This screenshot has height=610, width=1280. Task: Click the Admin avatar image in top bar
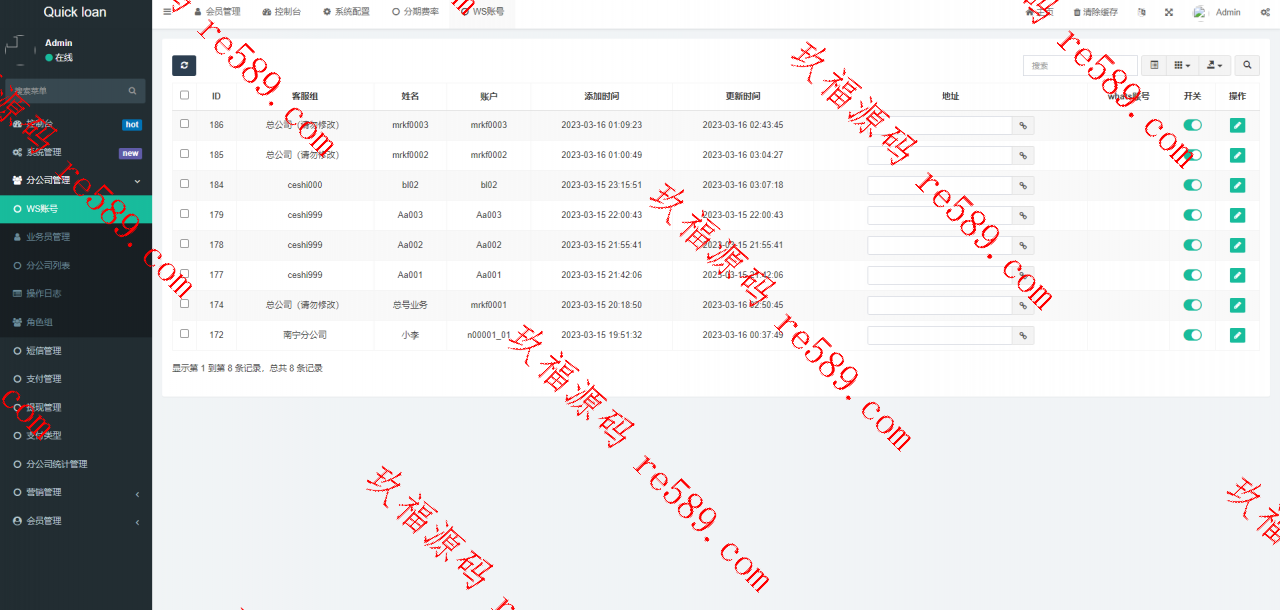(1200, 12)
